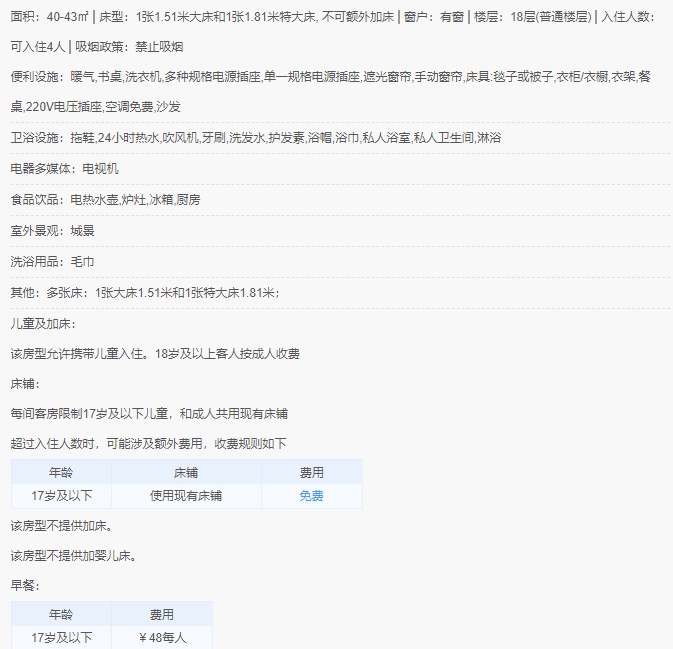Click the 使用现有床铺 table cell
The width and height of the screenshot is (673, 649).
(186, 496)
